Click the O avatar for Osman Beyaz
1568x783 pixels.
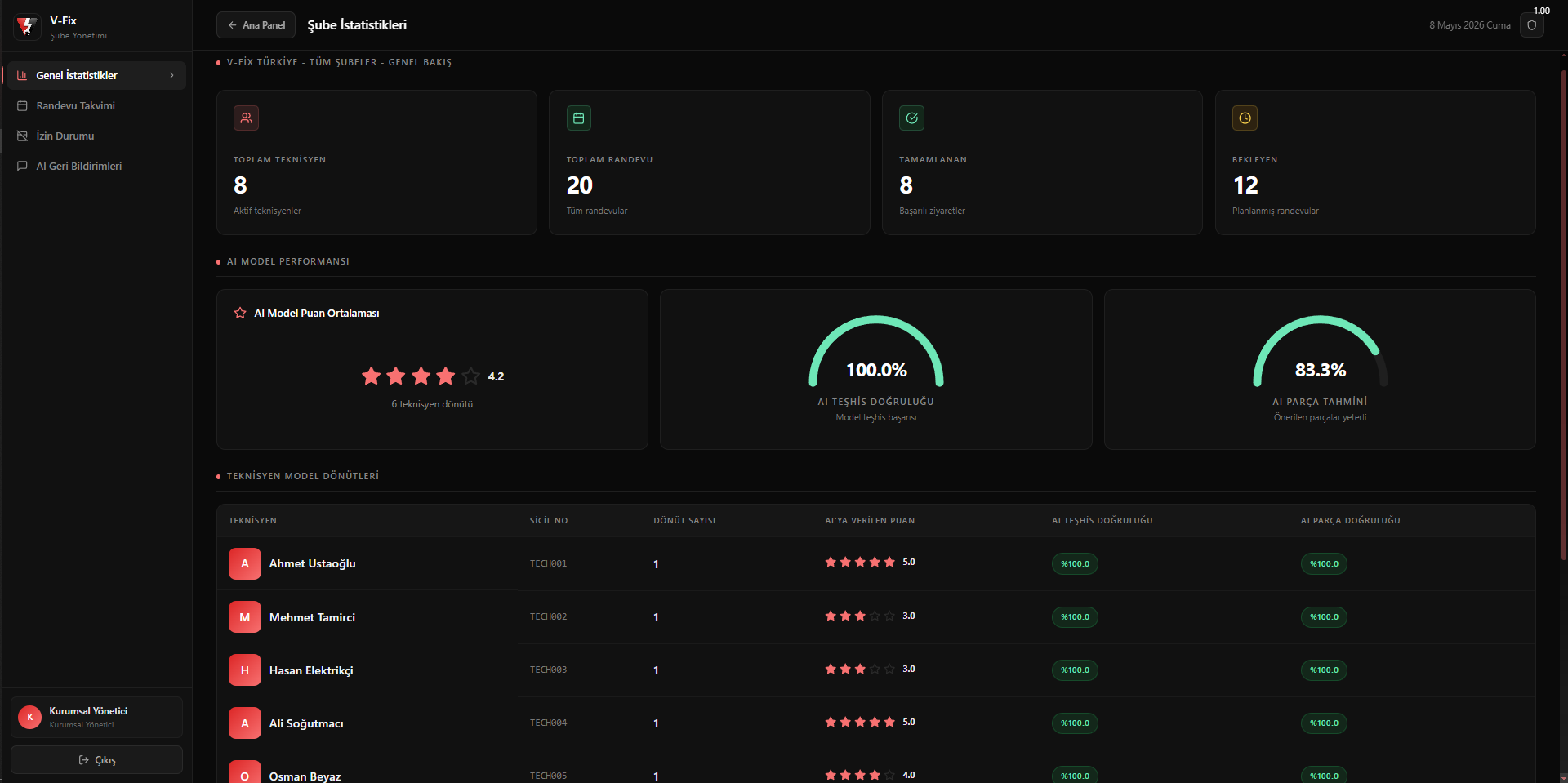[x=245, y=773]
